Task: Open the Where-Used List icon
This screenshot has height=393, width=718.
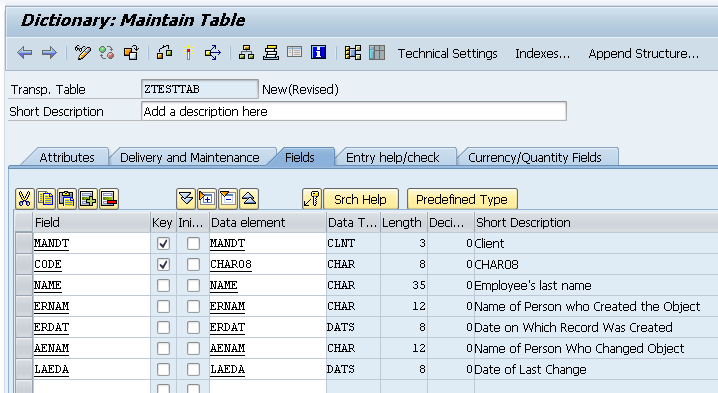Action: pos(213,53)
